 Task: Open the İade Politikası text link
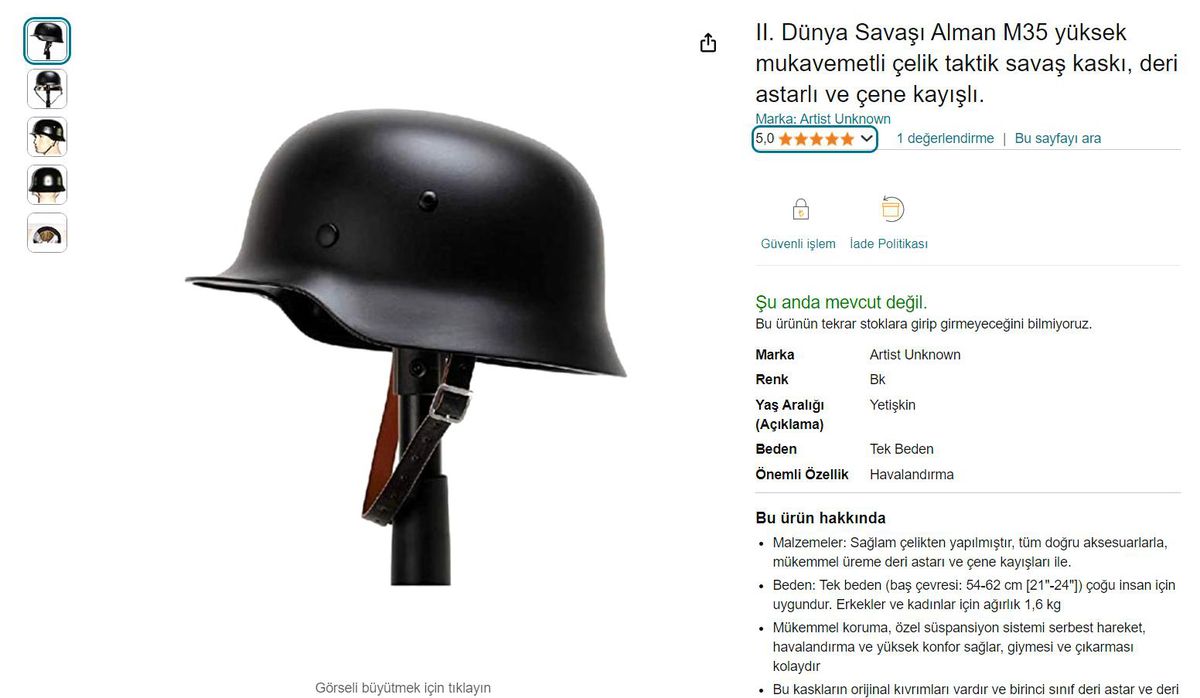point(889,244)
